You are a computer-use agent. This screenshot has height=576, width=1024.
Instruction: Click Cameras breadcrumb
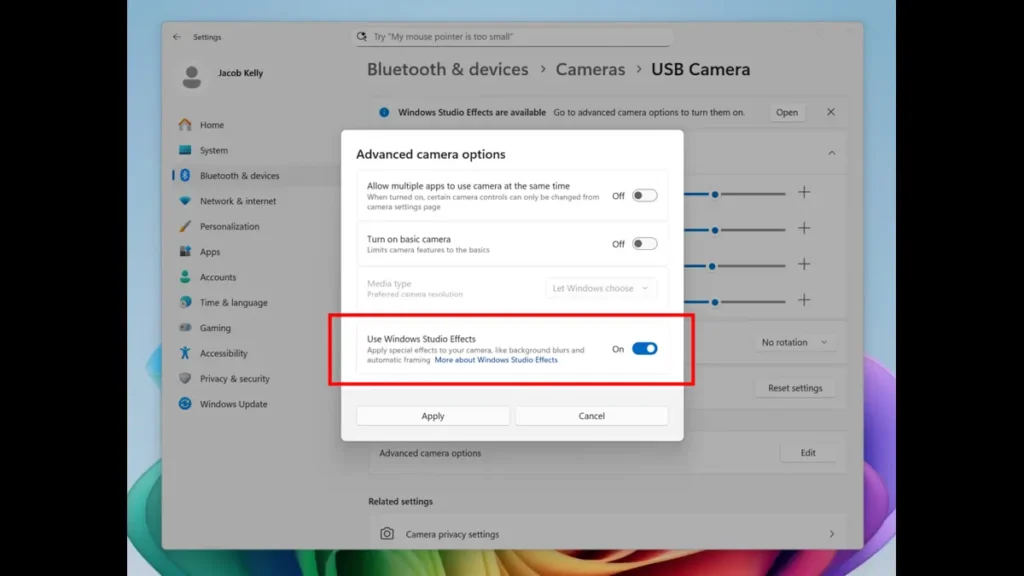click(x=590, y=69)
